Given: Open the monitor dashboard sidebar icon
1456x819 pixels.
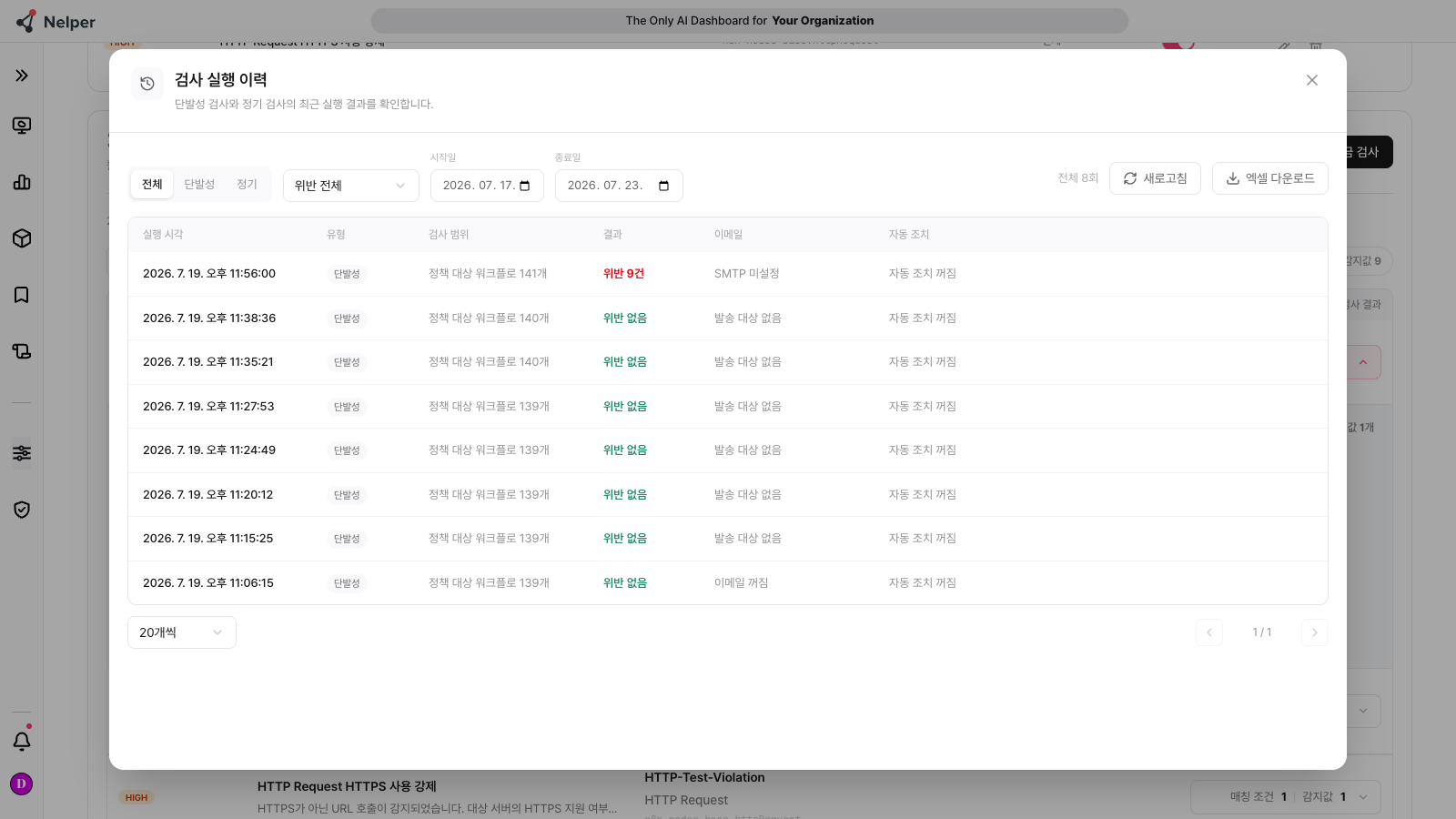Looking at the screenshot, I should point(22,126).
